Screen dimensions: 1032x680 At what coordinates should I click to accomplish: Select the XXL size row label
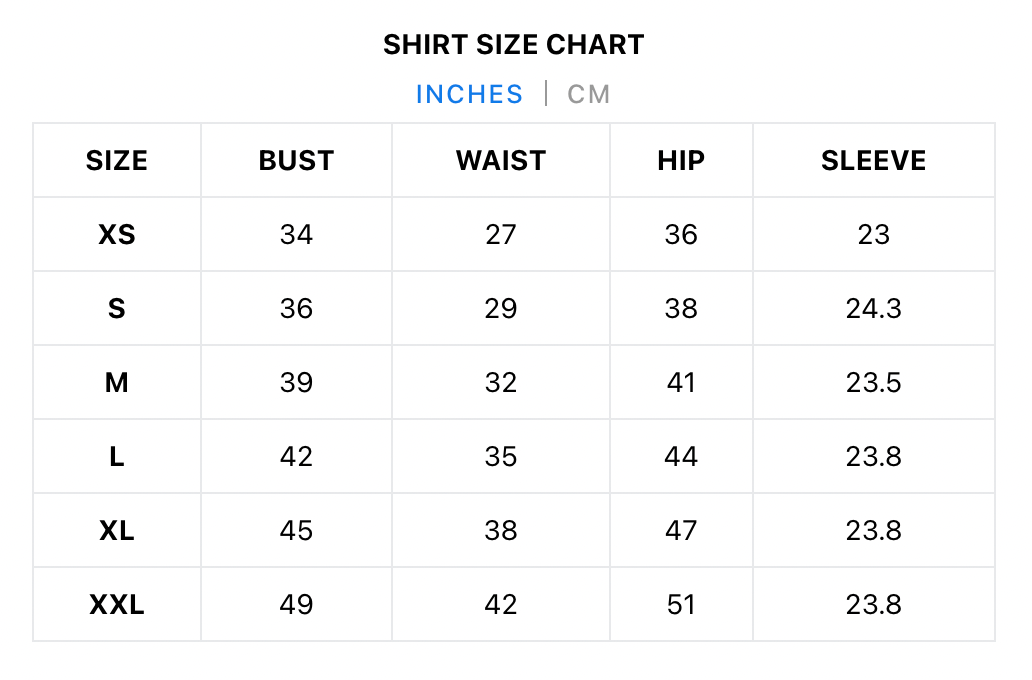[117, 605]
